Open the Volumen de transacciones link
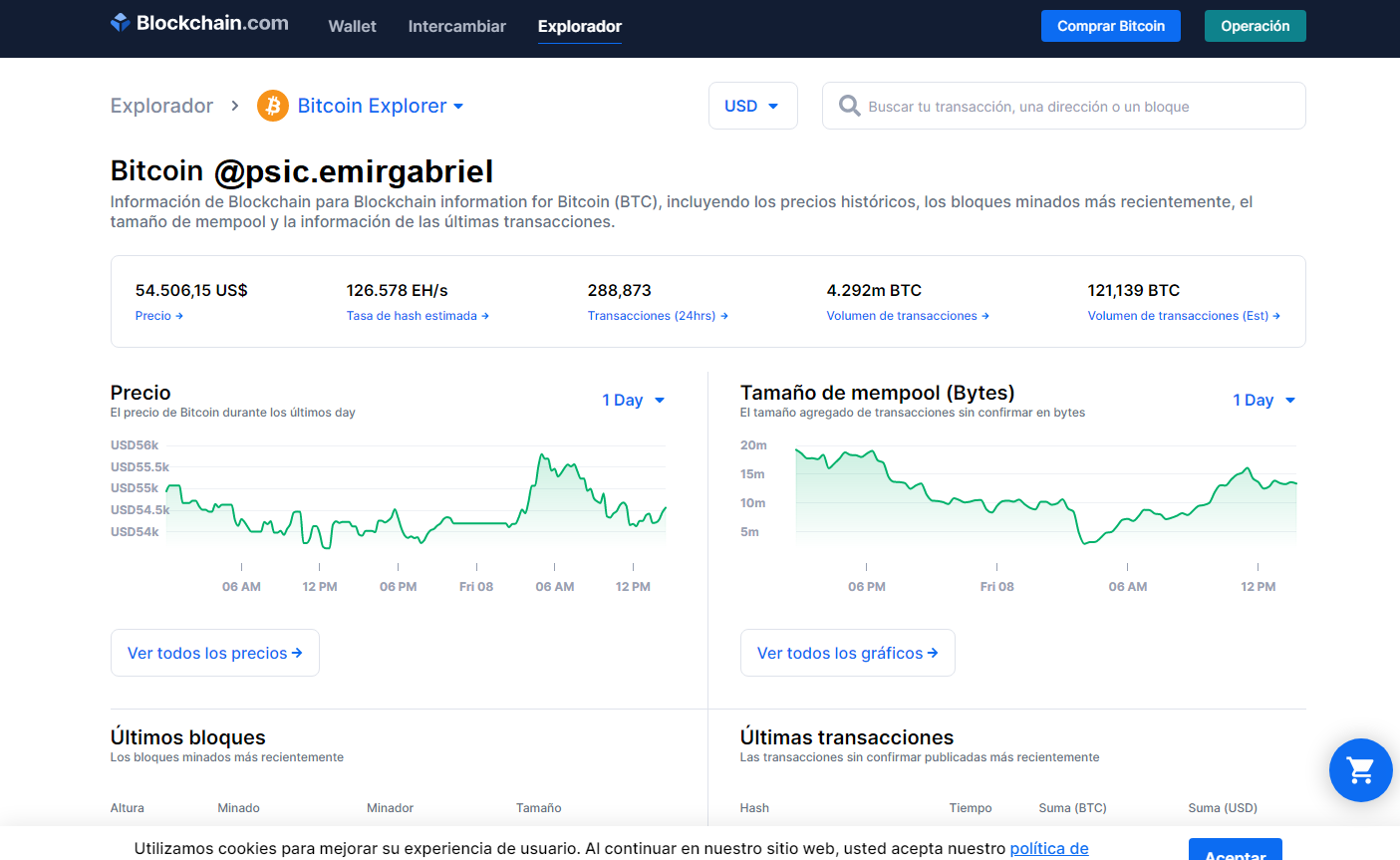This screenshot has width=1400, height=860. coord(908,316)
